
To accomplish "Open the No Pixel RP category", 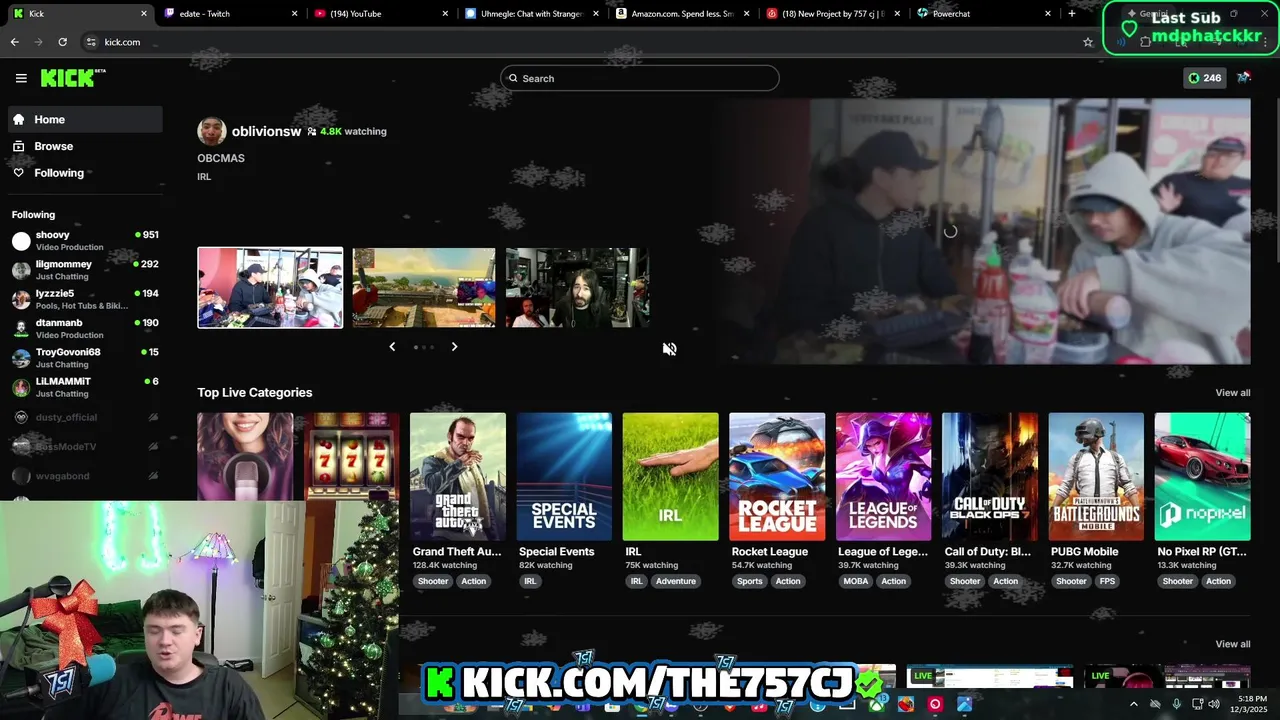I will 1202,476.
